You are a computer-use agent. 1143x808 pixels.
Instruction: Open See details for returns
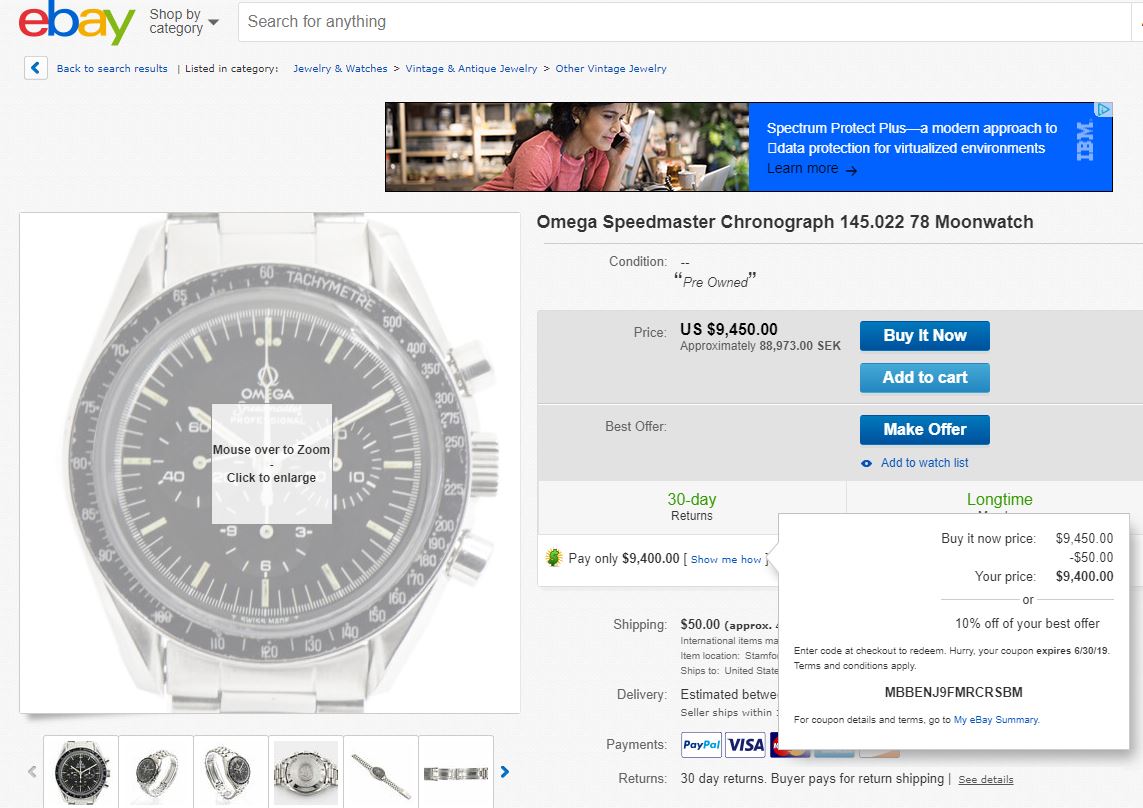click(985, 779)
